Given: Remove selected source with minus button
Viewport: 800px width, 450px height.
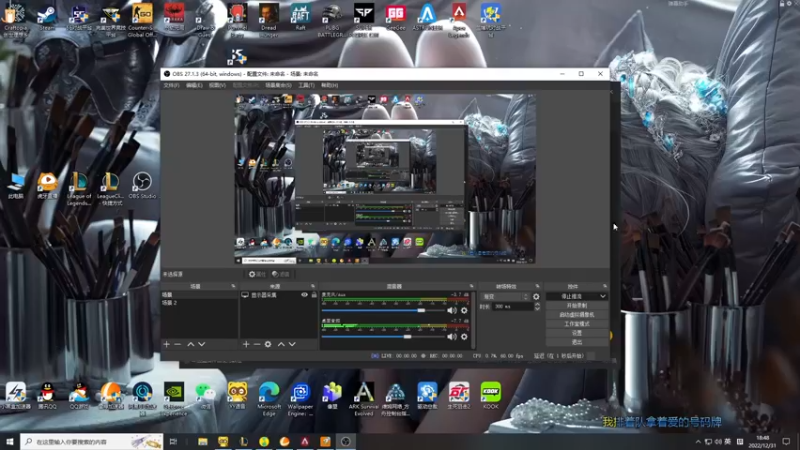Looking at the screenshot, I should (x=257, y=344).
